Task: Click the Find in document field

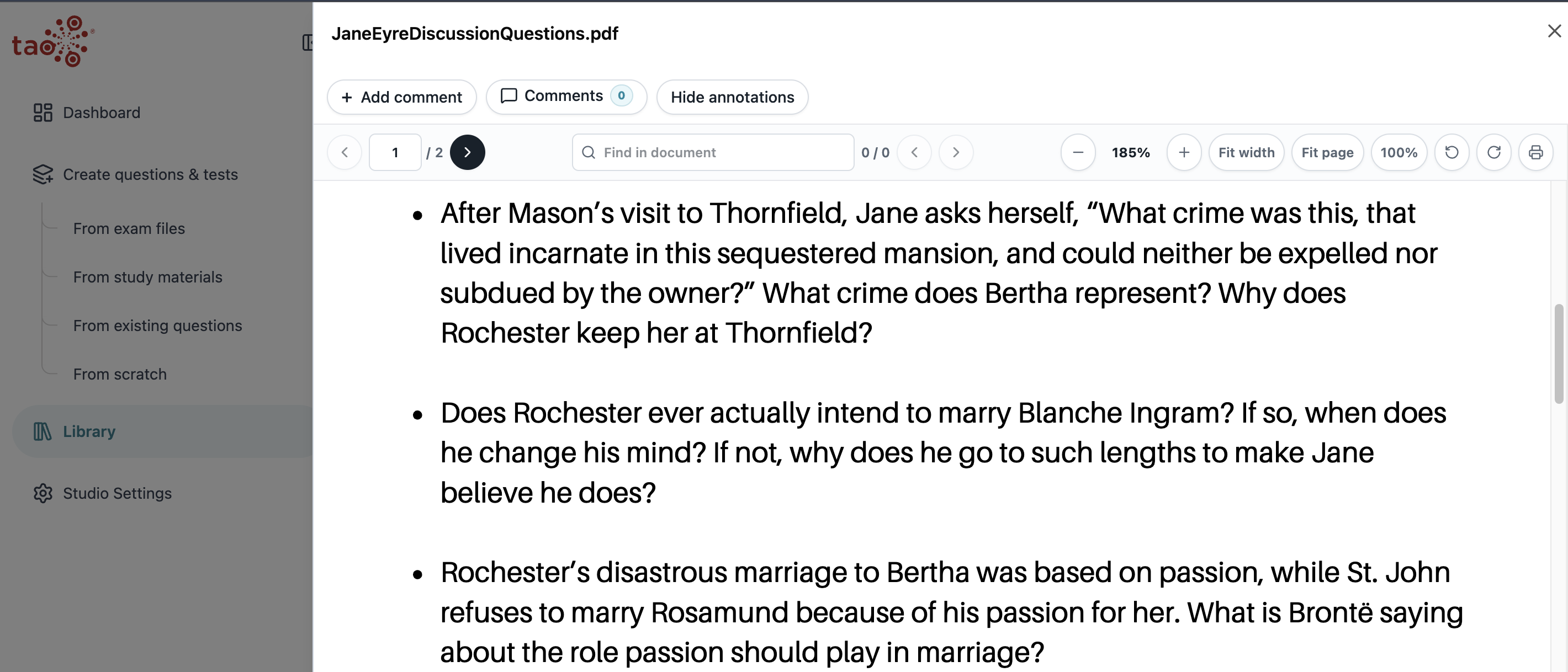Action: pos(713,152)
